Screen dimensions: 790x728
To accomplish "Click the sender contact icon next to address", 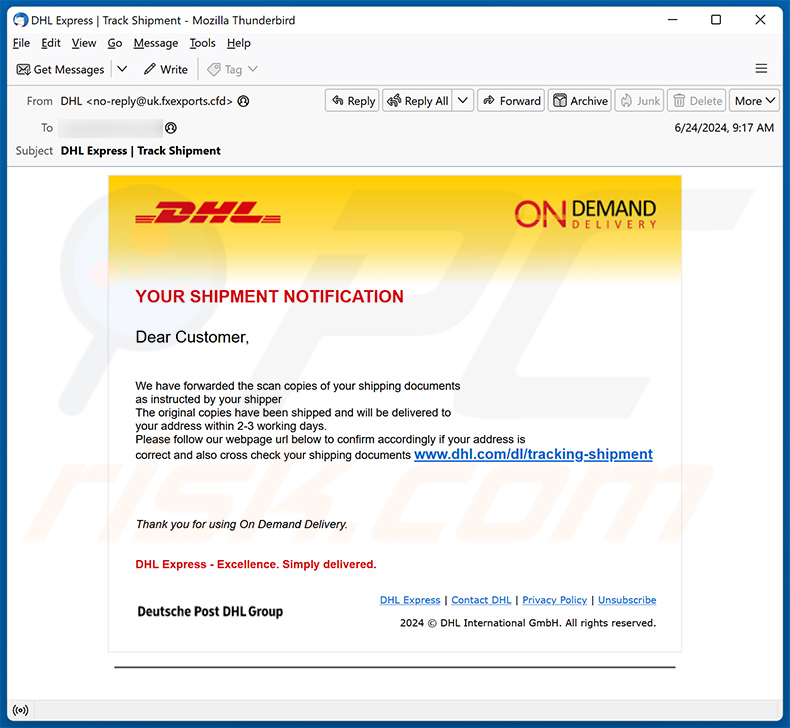I will (243, 101).
